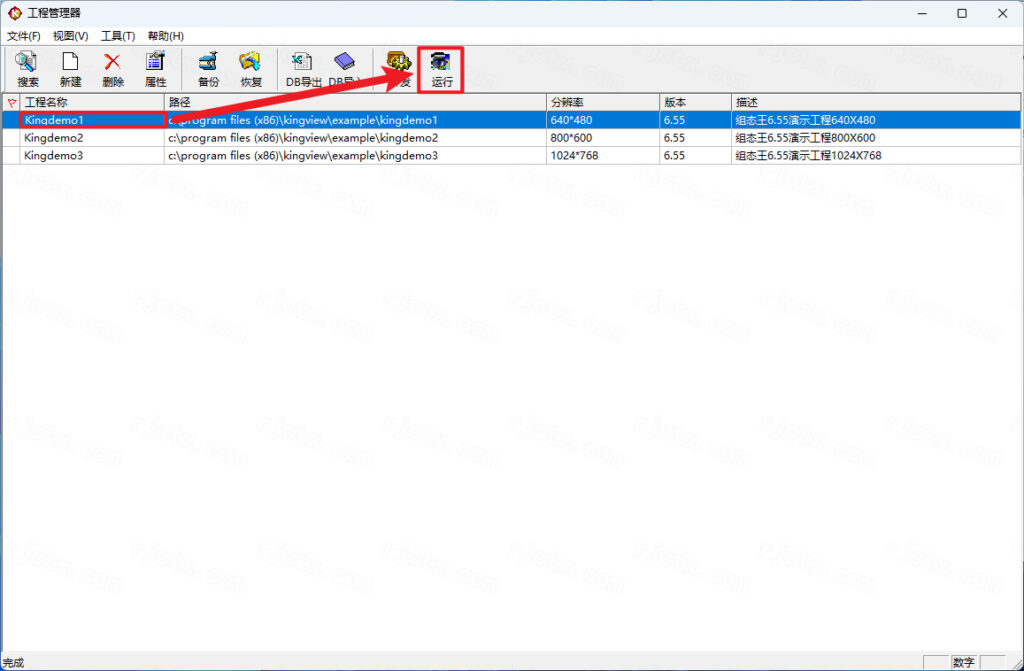Image resolution: width=1024 pixels, height=671 pixels.
Task: Click the 恢复 restore icon
Action: pyautogui.click(x=251, y=69)
